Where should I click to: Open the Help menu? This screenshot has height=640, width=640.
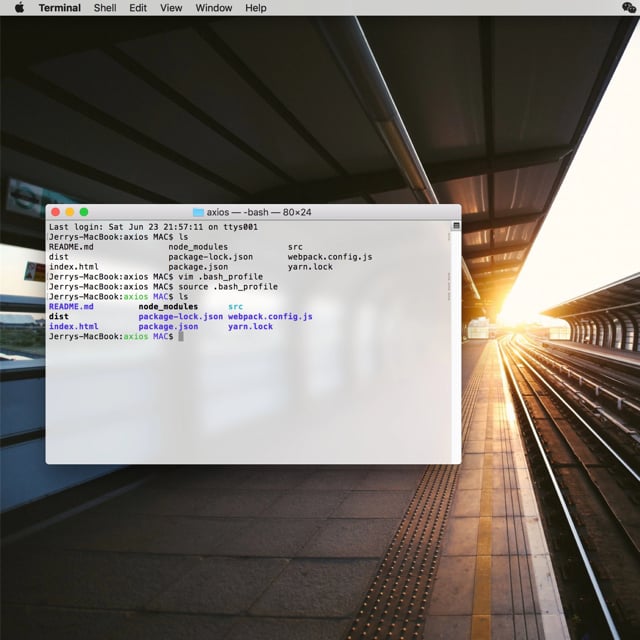tap(256, 8)
